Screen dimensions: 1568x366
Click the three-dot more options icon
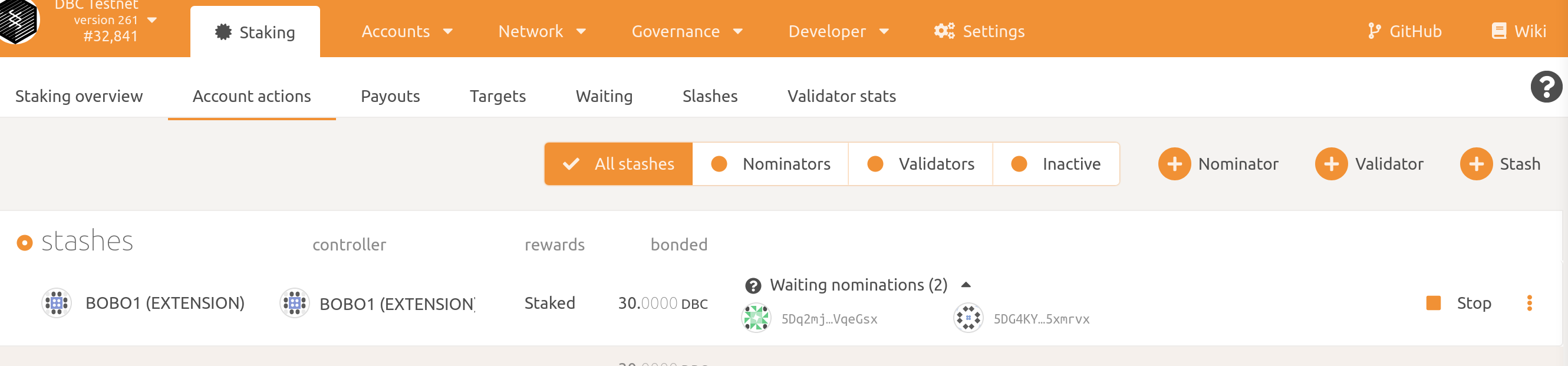pyautogui.click(x=1529, y=303)
